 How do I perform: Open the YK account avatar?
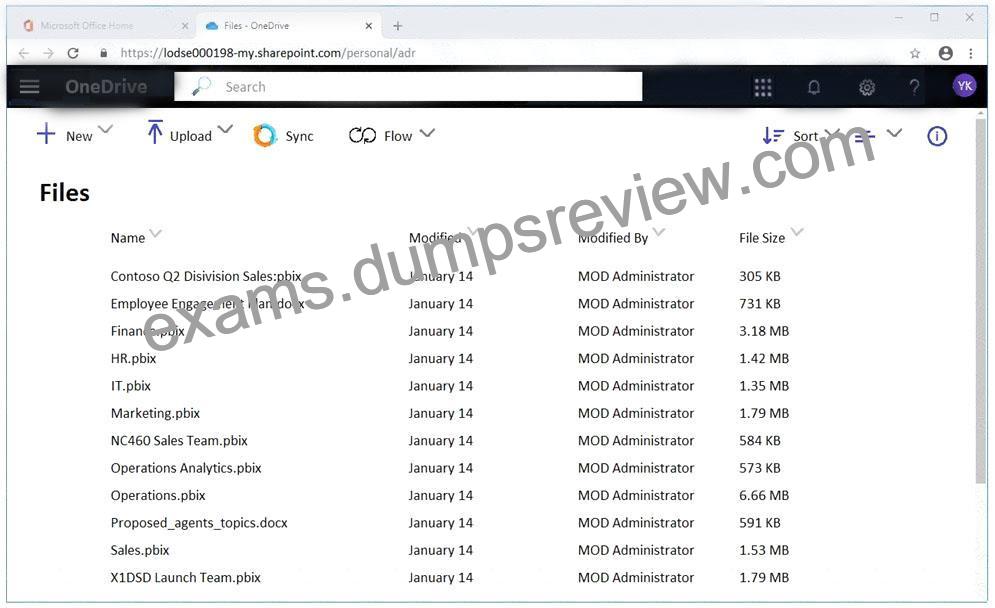[965, 86]
